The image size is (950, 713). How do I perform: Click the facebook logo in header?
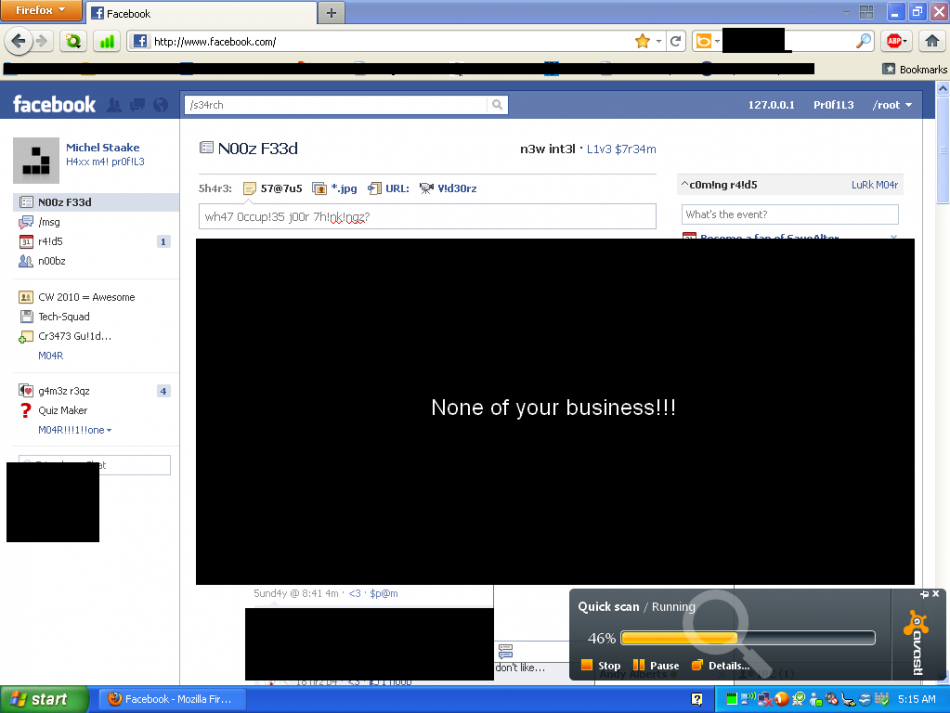pos(54,105)
